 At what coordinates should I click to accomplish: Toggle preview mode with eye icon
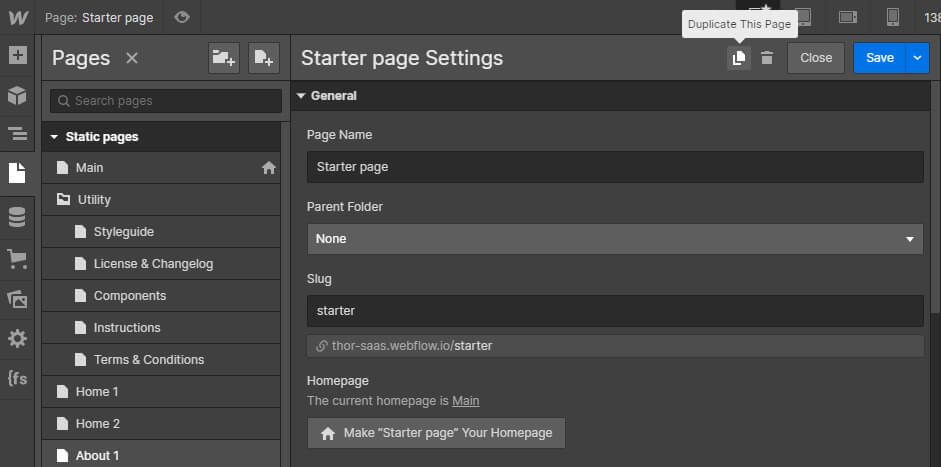[181, 17]
